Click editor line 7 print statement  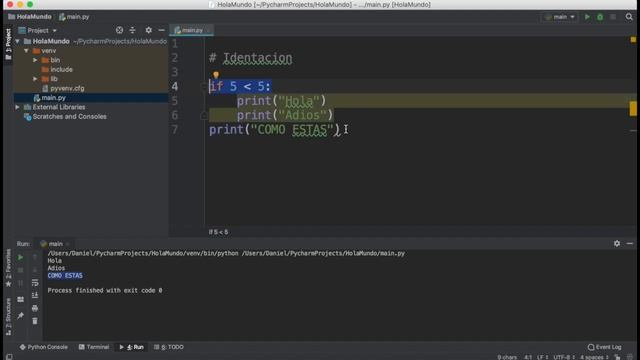click(274, 130)
